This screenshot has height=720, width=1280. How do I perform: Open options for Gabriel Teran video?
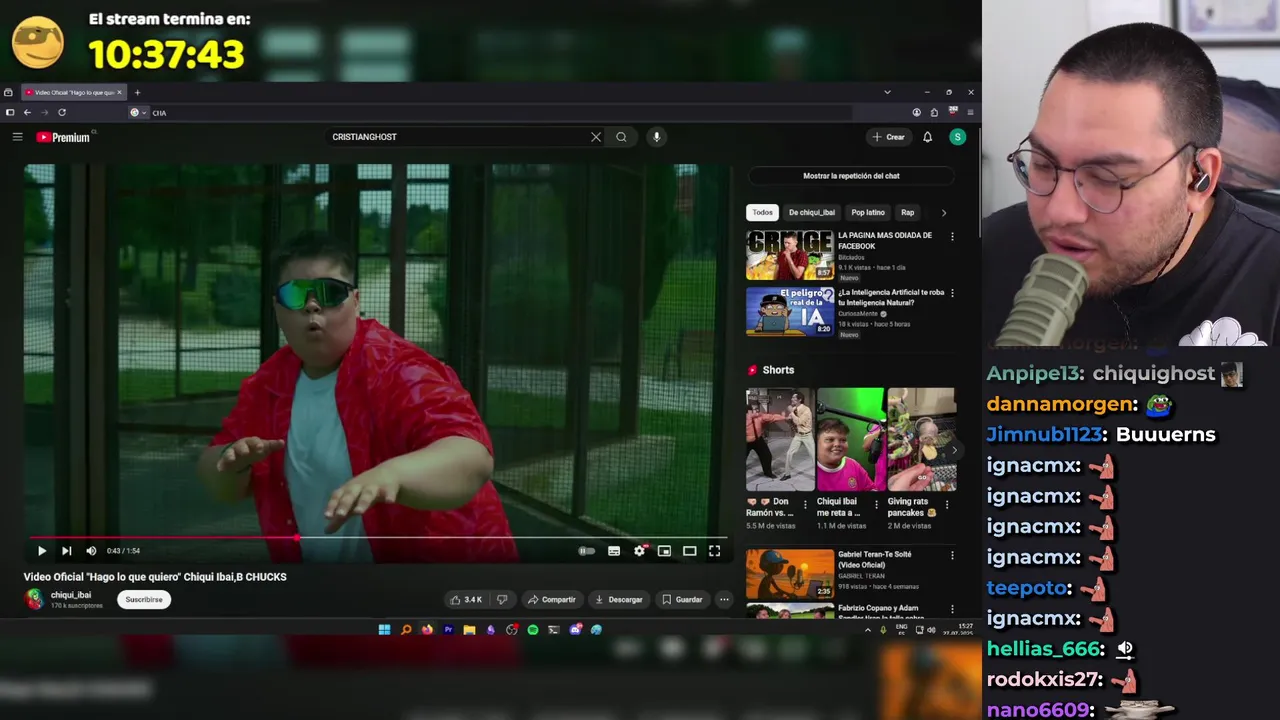point(952,555)
